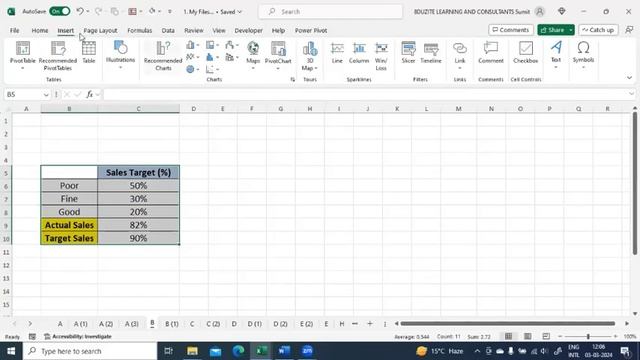640x360 pixels.
Task: Open the Illustrations menu
Action: click(x=120, y=54)
